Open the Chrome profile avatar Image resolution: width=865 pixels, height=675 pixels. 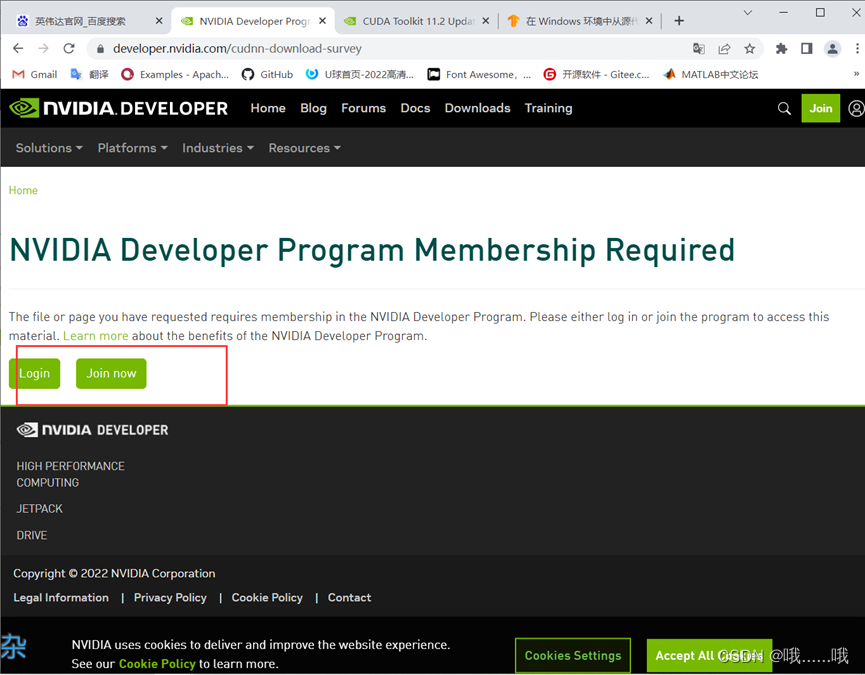832,49
